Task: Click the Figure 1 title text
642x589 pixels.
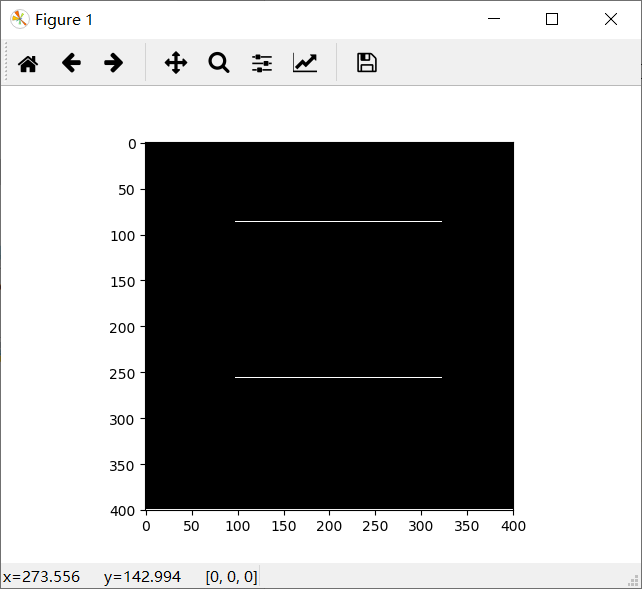Action: [64, 20]
